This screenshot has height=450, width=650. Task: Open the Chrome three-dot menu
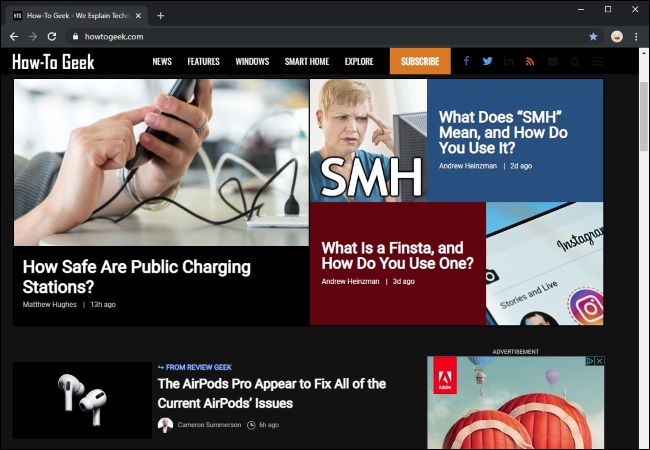(x=636, y=36)
